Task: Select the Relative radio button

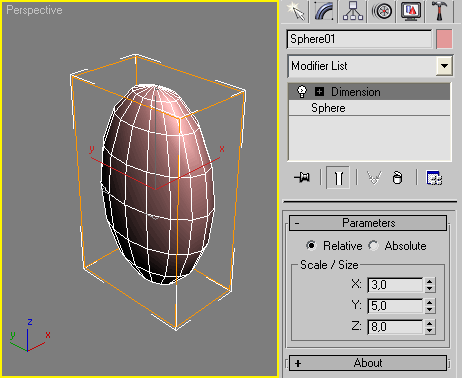Action: tap(311, 246)
